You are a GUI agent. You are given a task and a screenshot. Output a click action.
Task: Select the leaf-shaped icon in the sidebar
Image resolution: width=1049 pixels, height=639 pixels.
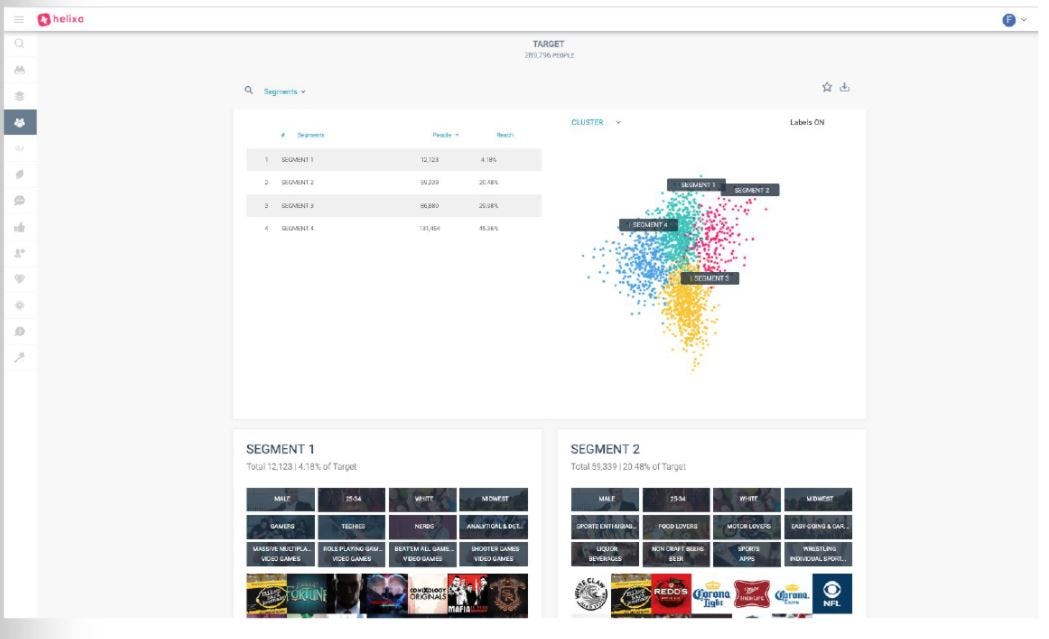click(20, 173)
